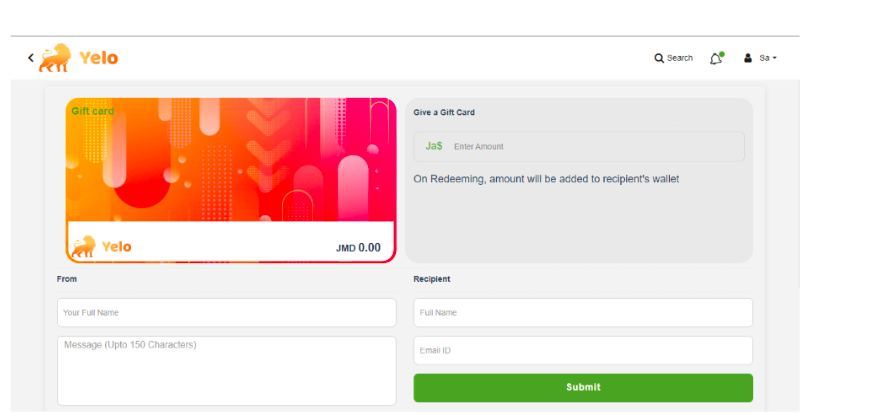Select the recipient Full Name field
The image size is (883, 414).
583,313
